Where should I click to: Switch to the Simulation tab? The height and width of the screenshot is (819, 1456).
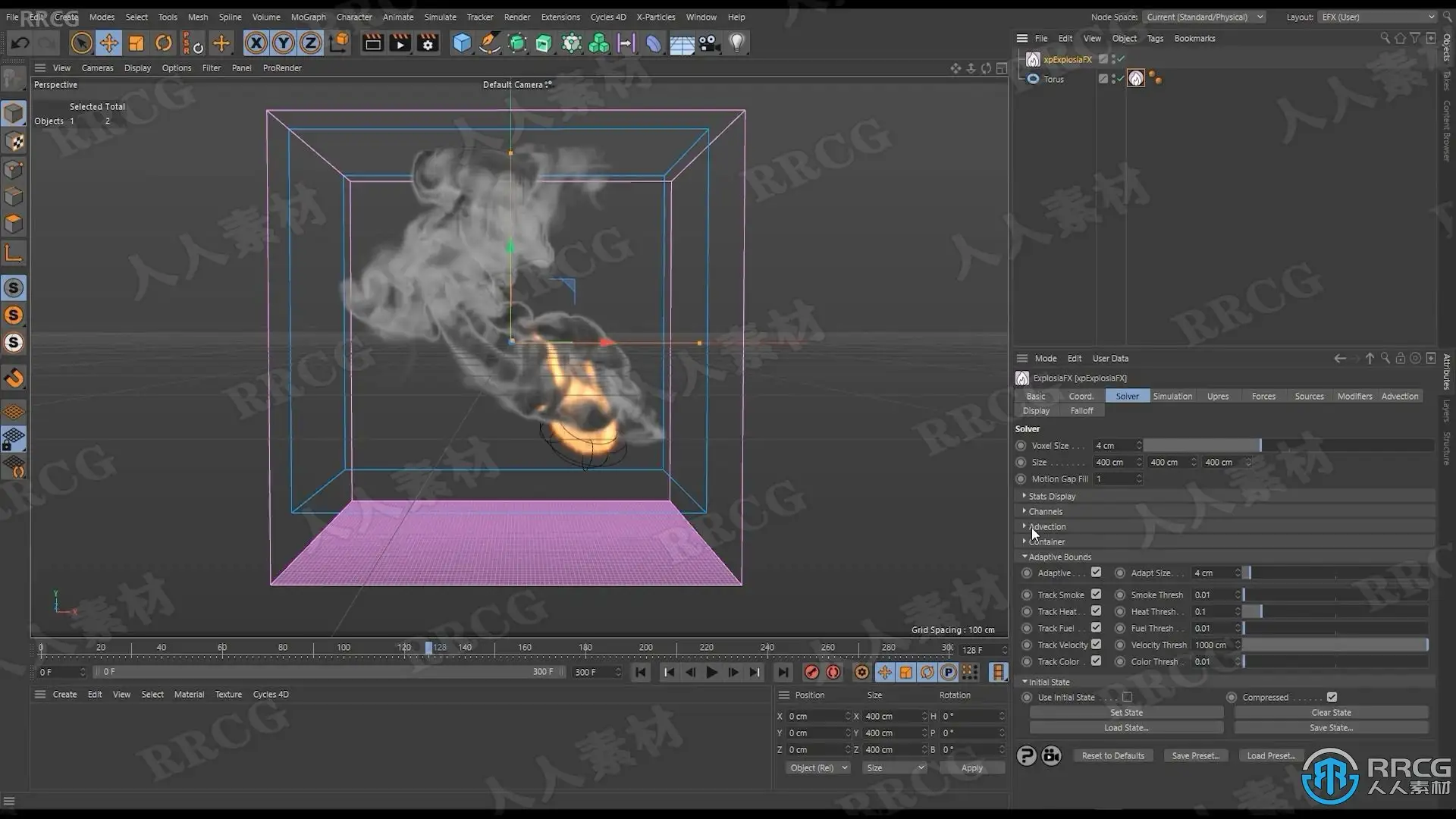coord(1172,396)
